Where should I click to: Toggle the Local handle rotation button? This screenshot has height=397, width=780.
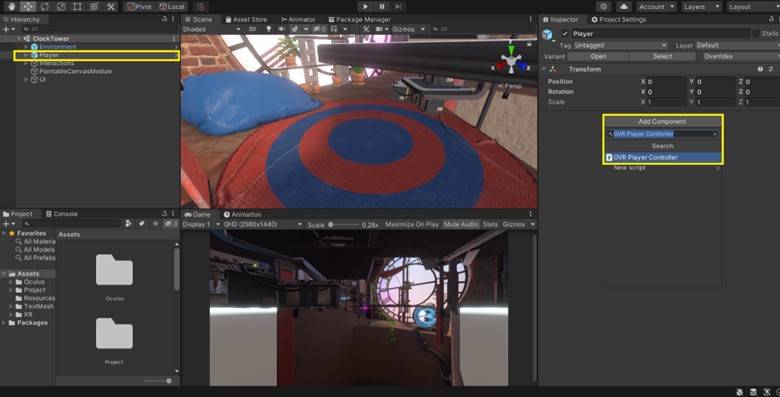tap(172, 6)
